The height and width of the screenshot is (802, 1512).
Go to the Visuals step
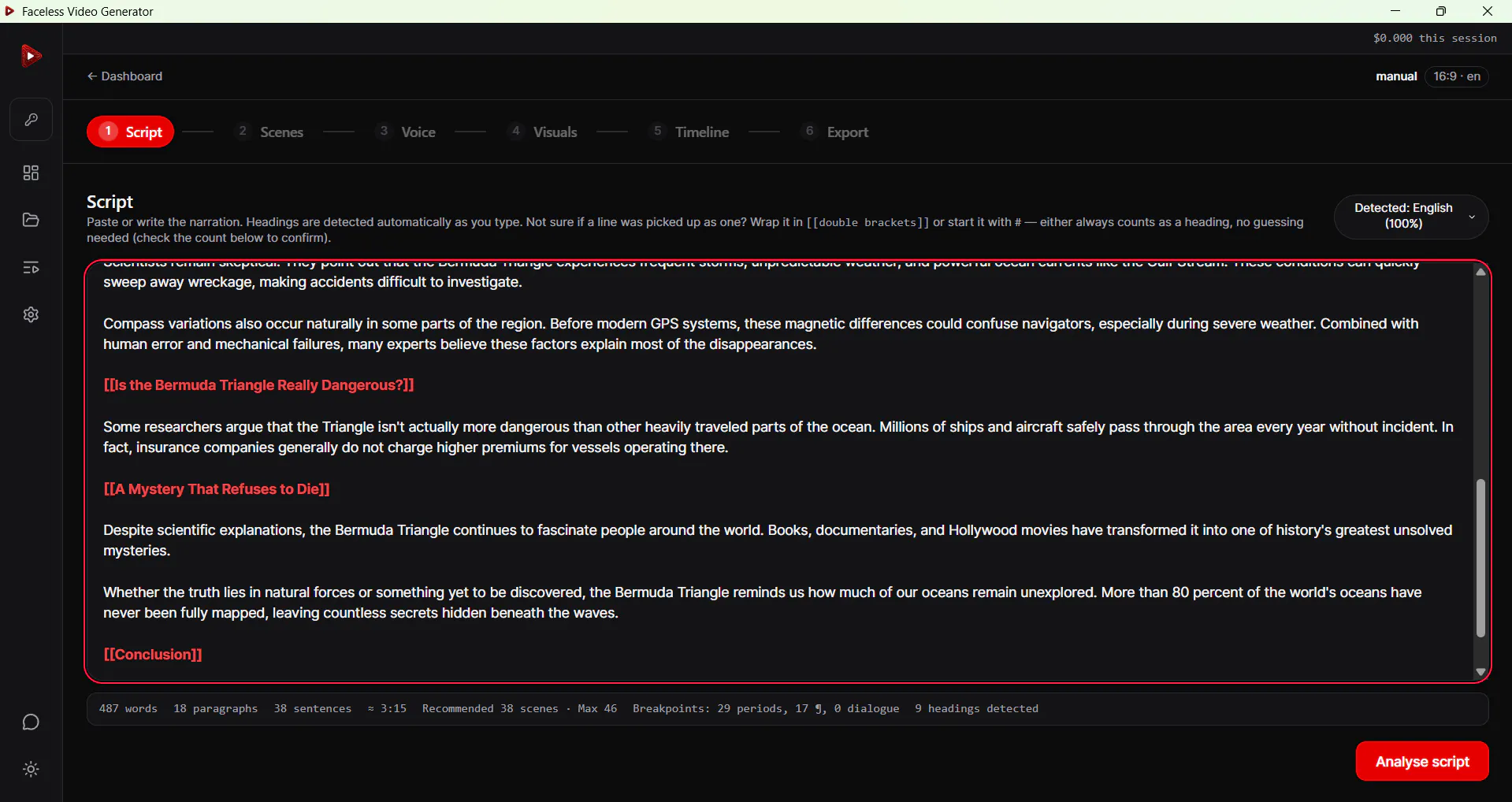543,132
